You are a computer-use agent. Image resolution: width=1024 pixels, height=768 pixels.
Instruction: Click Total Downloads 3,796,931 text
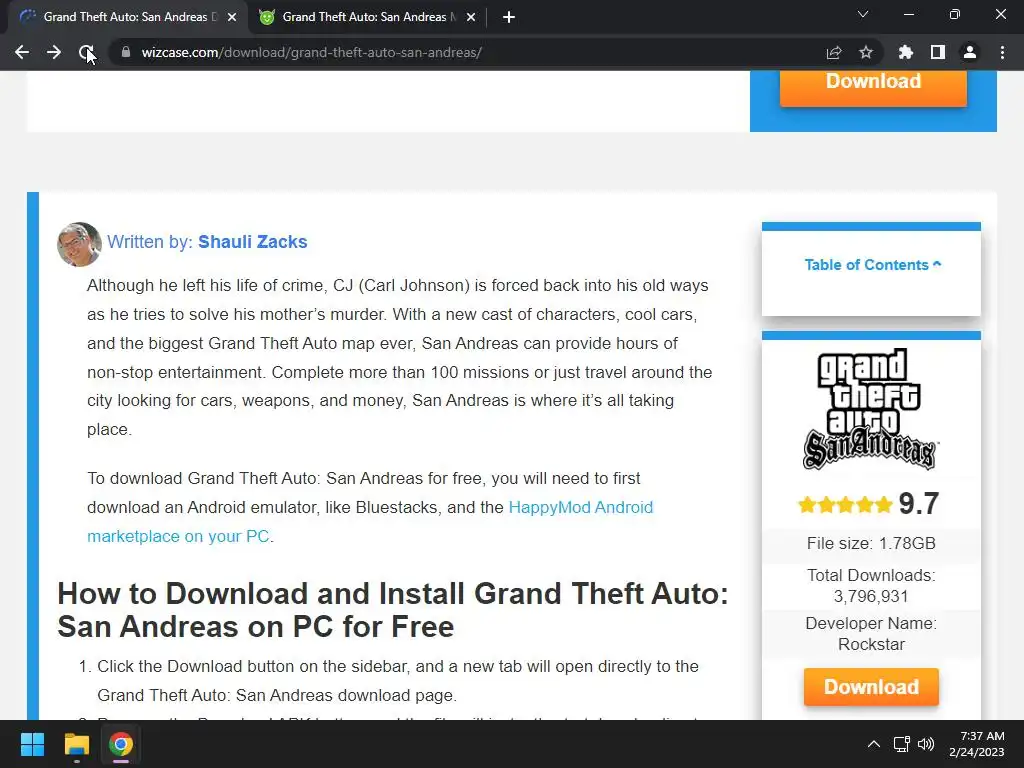pos(871,586)
